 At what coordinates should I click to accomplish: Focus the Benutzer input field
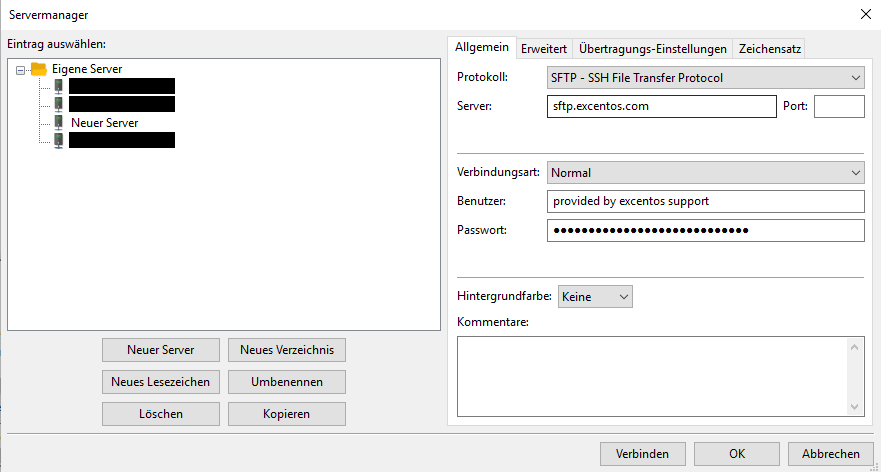(x=706, y=201)
